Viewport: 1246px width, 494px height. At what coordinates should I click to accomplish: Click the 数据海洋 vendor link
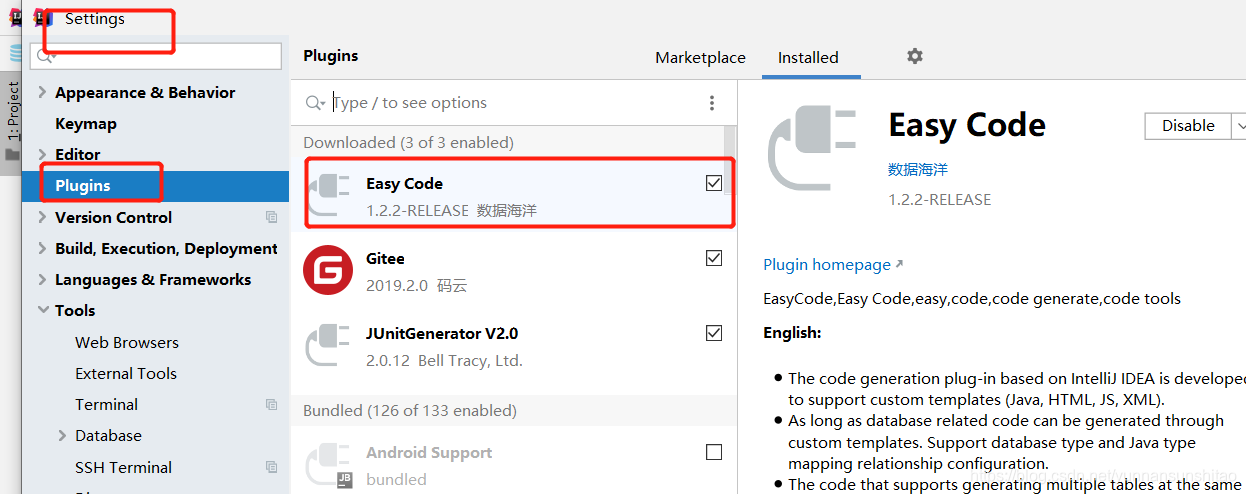tap(918, 169)
